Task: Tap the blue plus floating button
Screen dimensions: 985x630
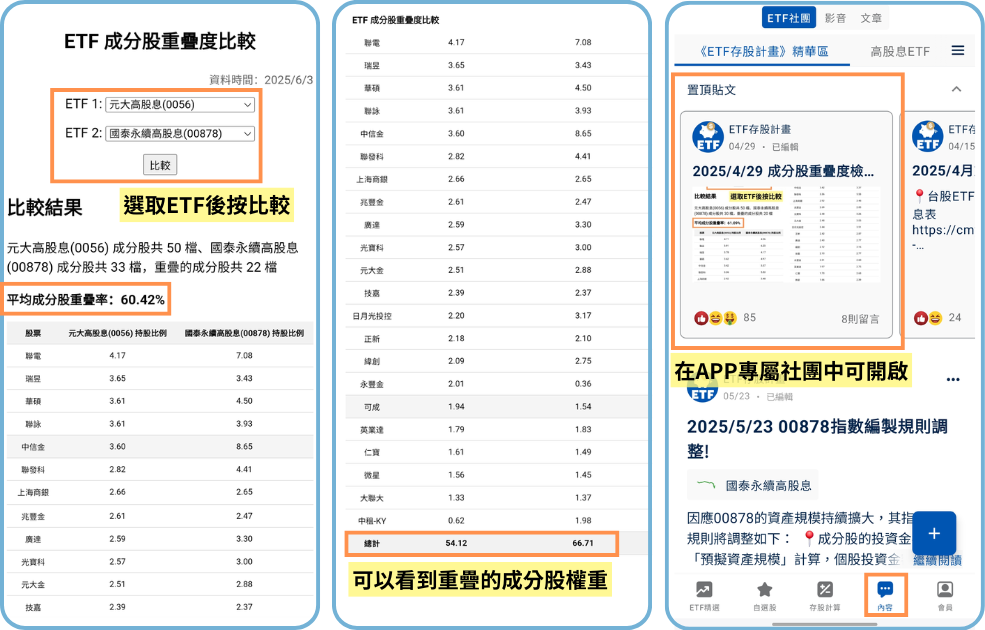Action: click(x=934, y=533)
